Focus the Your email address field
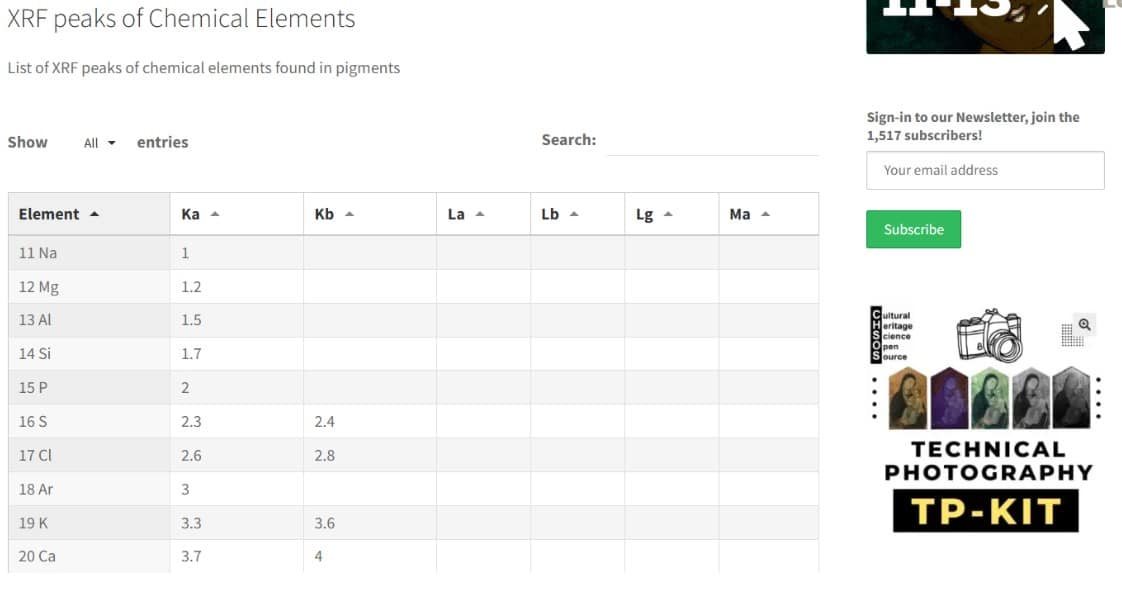 [985, 170]
